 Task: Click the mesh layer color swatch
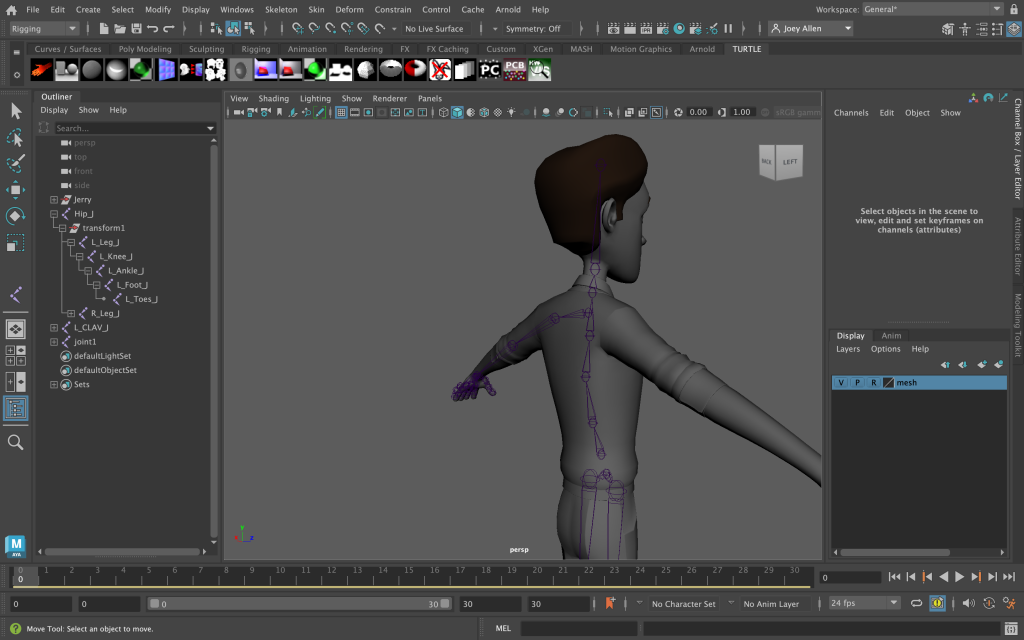tap(889, 383)
